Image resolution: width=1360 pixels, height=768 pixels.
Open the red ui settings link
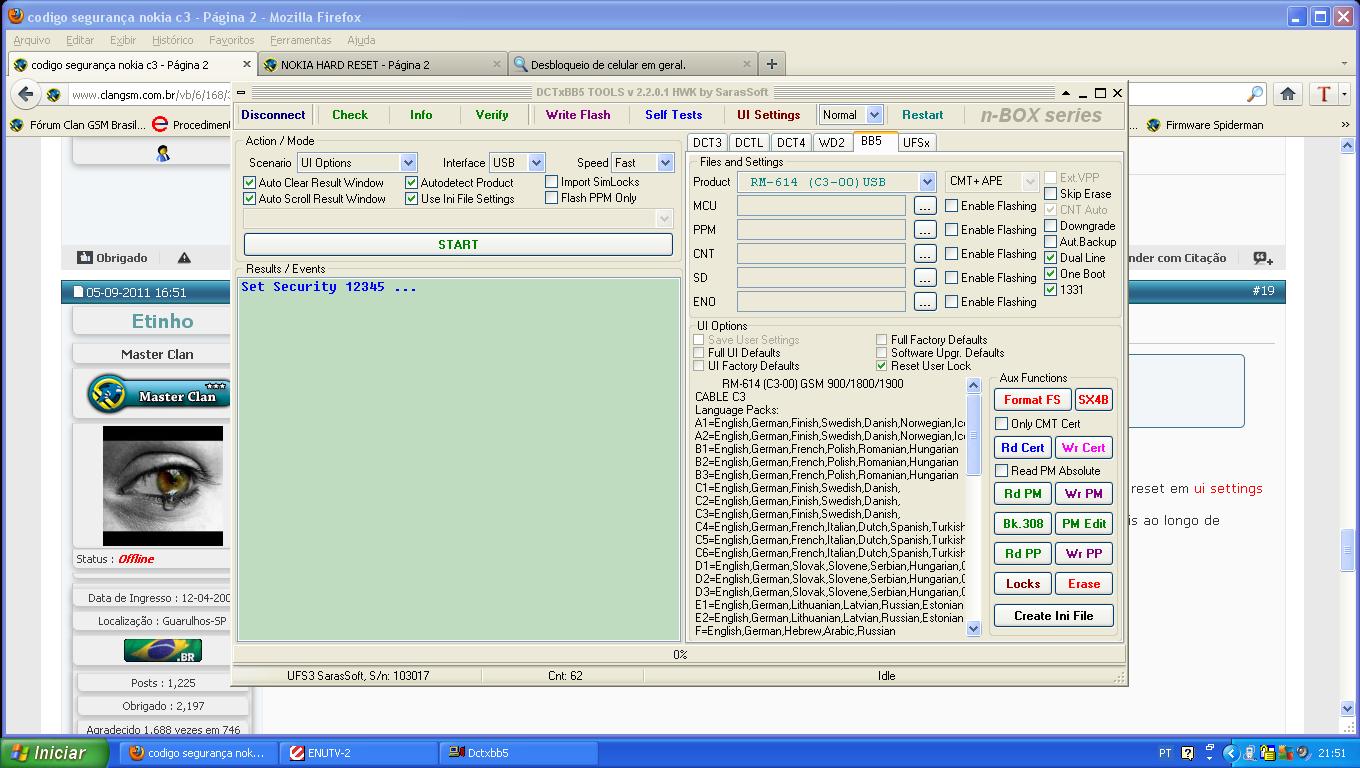point(1228,489)
